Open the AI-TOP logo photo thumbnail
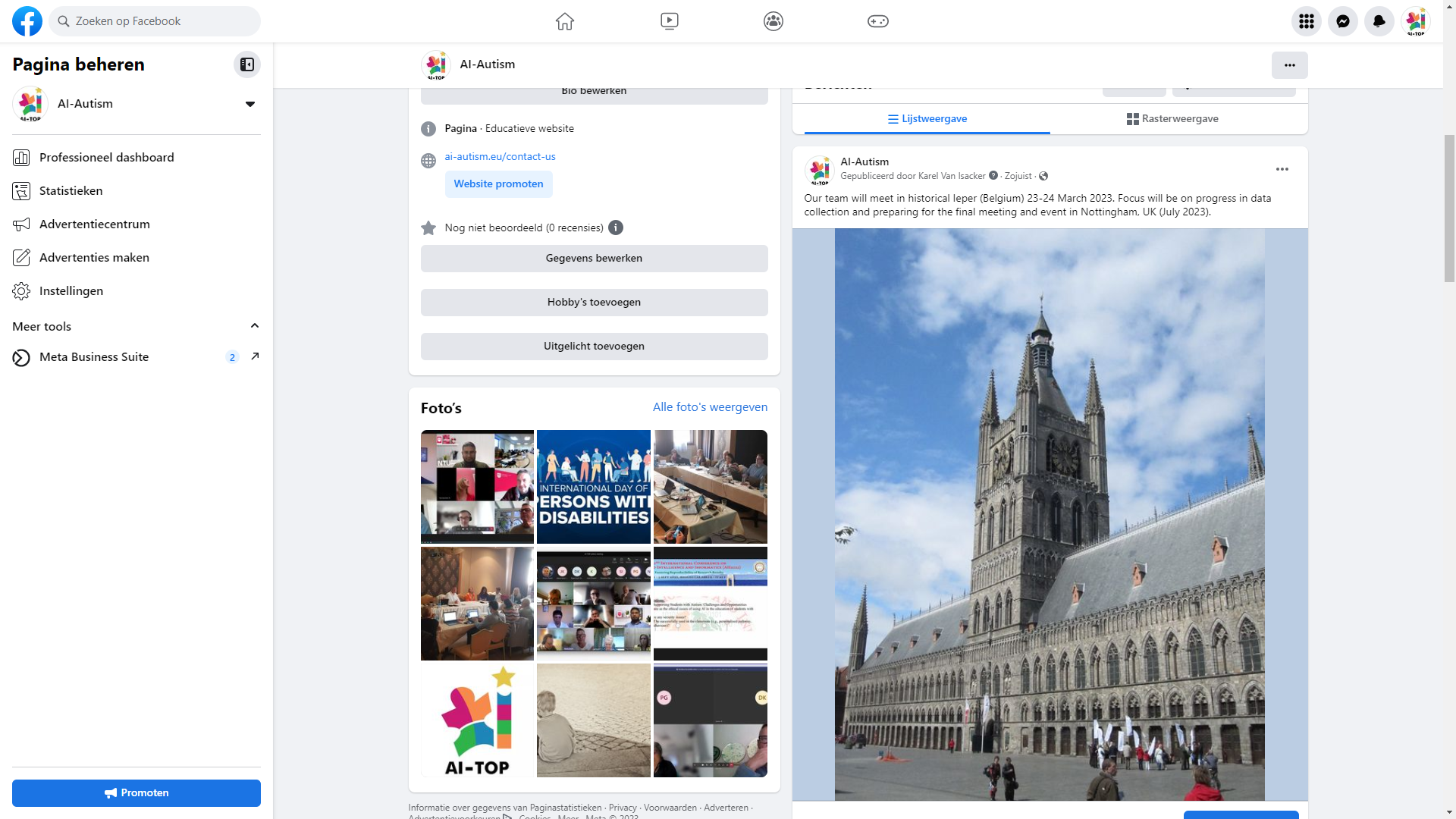 (x=477, y=720)
